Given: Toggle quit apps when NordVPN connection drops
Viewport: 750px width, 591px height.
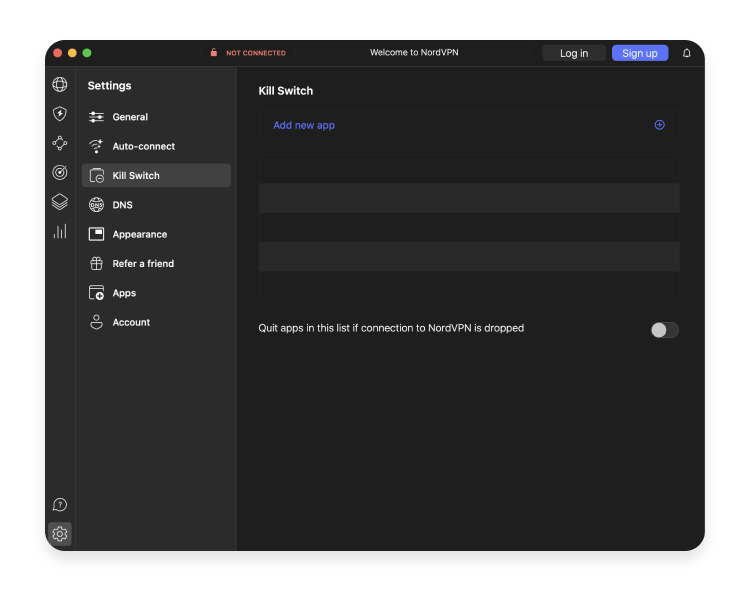Looking at the screenshot, I should coord(664,330).
